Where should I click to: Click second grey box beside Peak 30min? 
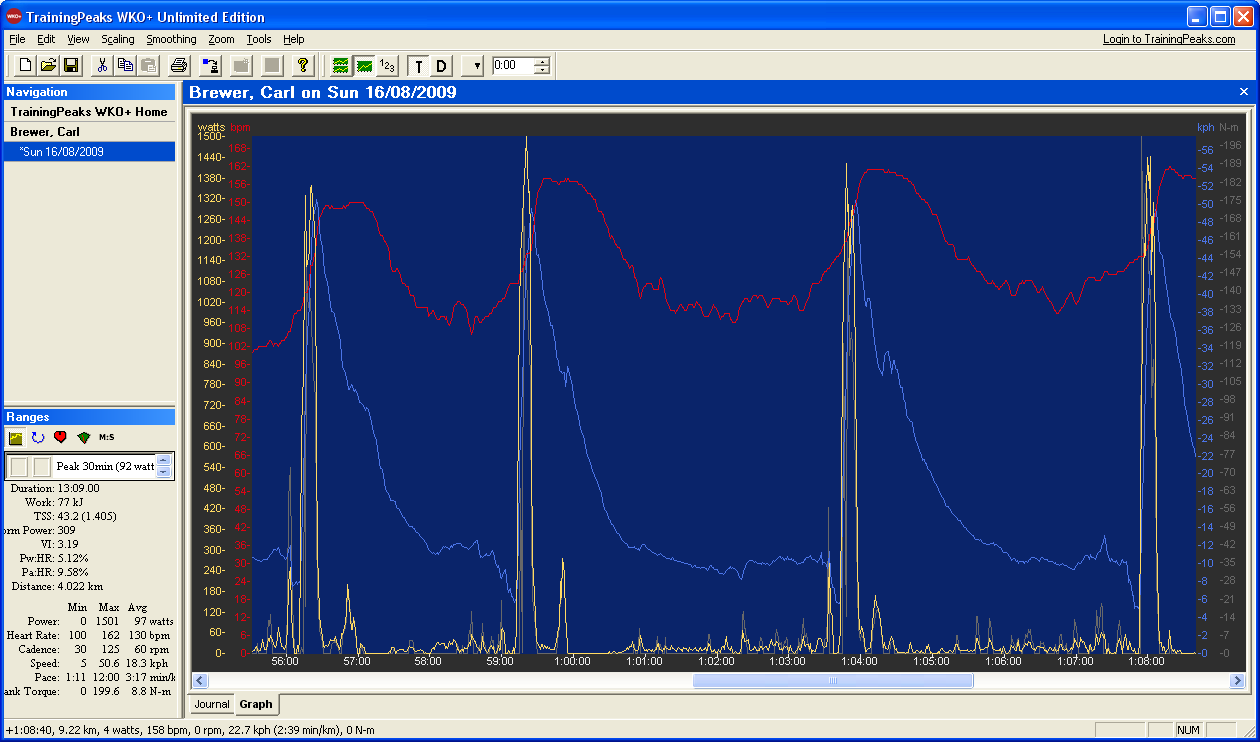pyautogui.click(x=42, y=466)
